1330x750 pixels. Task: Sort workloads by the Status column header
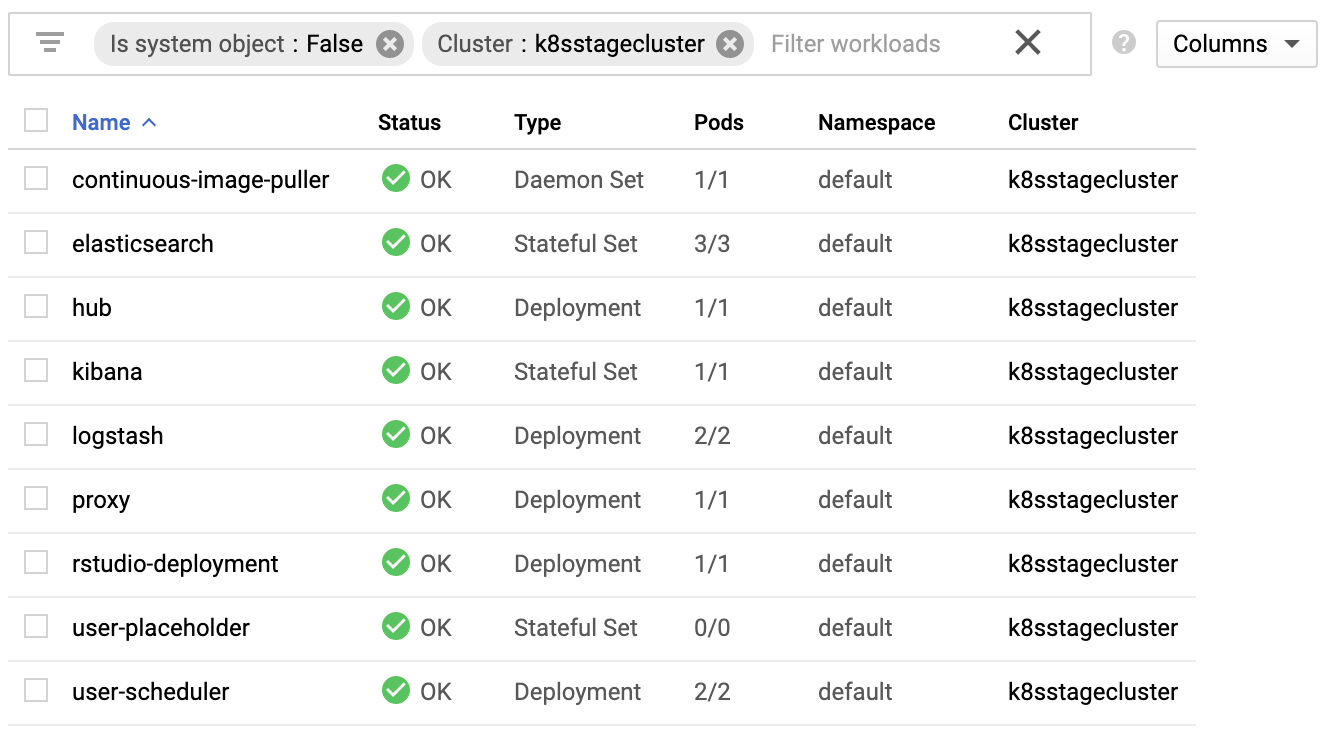point(409,123)
